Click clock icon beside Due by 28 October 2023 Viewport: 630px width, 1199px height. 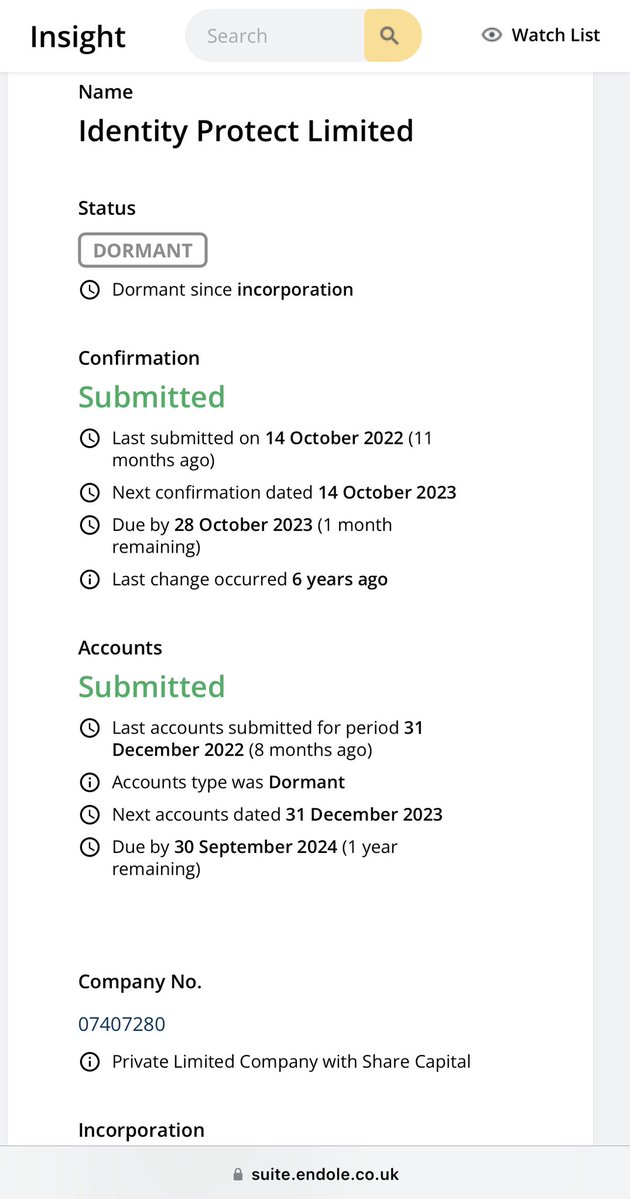(89, 525)
